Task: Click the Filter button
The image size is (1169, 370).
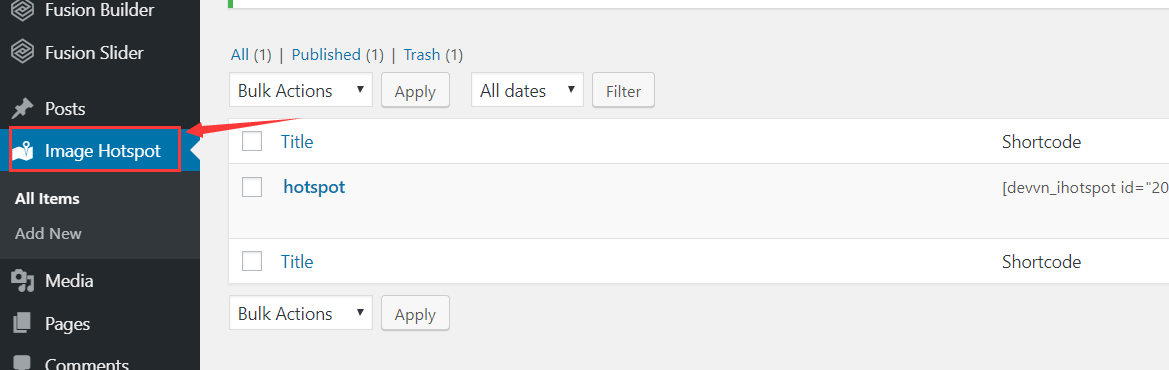Action: click(x=623, y=91)
